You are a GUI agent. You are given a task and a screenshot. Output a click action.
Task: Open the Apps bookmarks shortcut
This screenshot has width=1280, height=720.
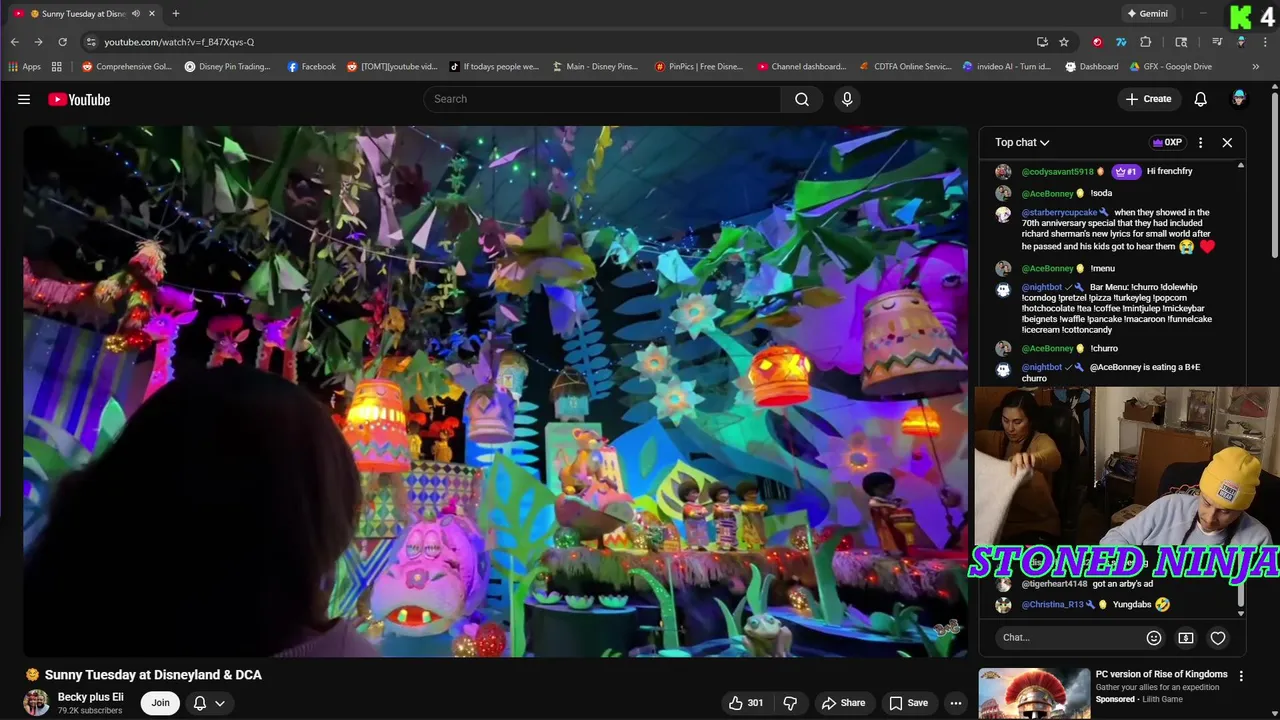pos(25,67)
